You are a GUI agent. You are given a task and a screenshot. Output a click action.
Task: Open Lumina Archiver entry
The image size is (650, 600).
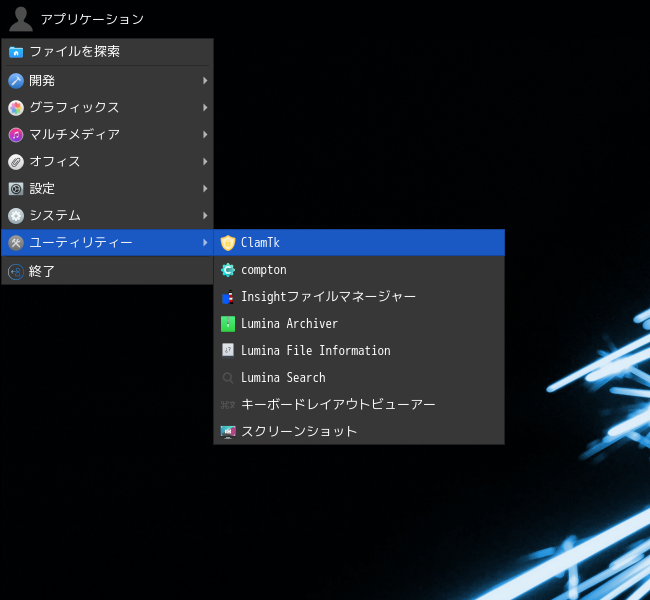(359, 324)
